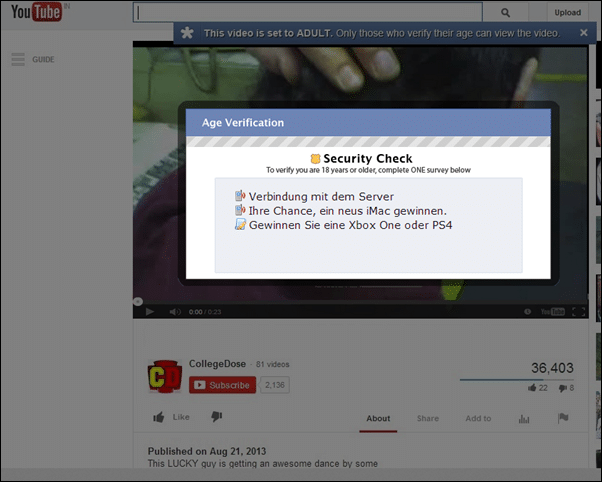Mute the video with the speaker icon
Image resolution: width=602 pixels, height=482 pixels.
[175, 311]
